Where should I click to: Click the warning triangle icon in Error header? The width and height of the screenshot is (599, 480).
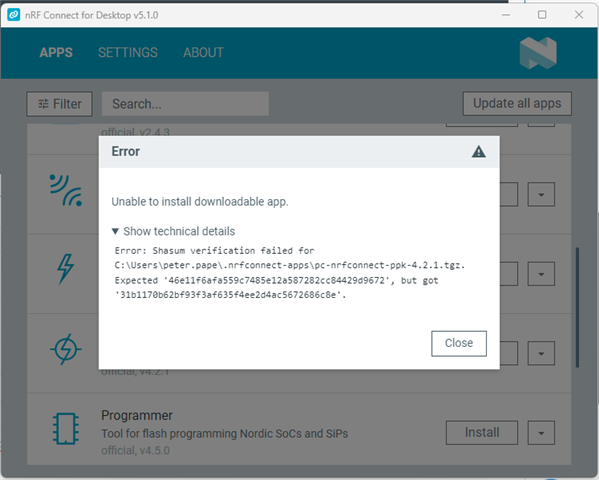click(478, 152)
